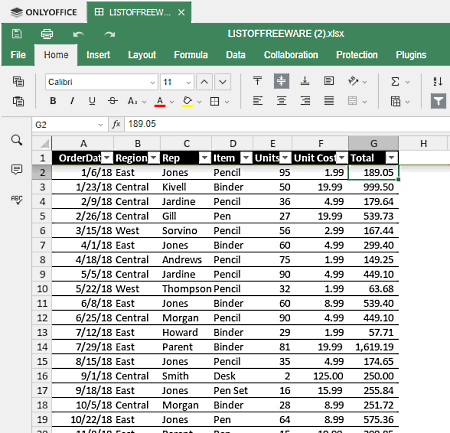The width and height of the screenshot is (450, 433).
Task: Click the Paste icon
Action: [x=18, y=101]
